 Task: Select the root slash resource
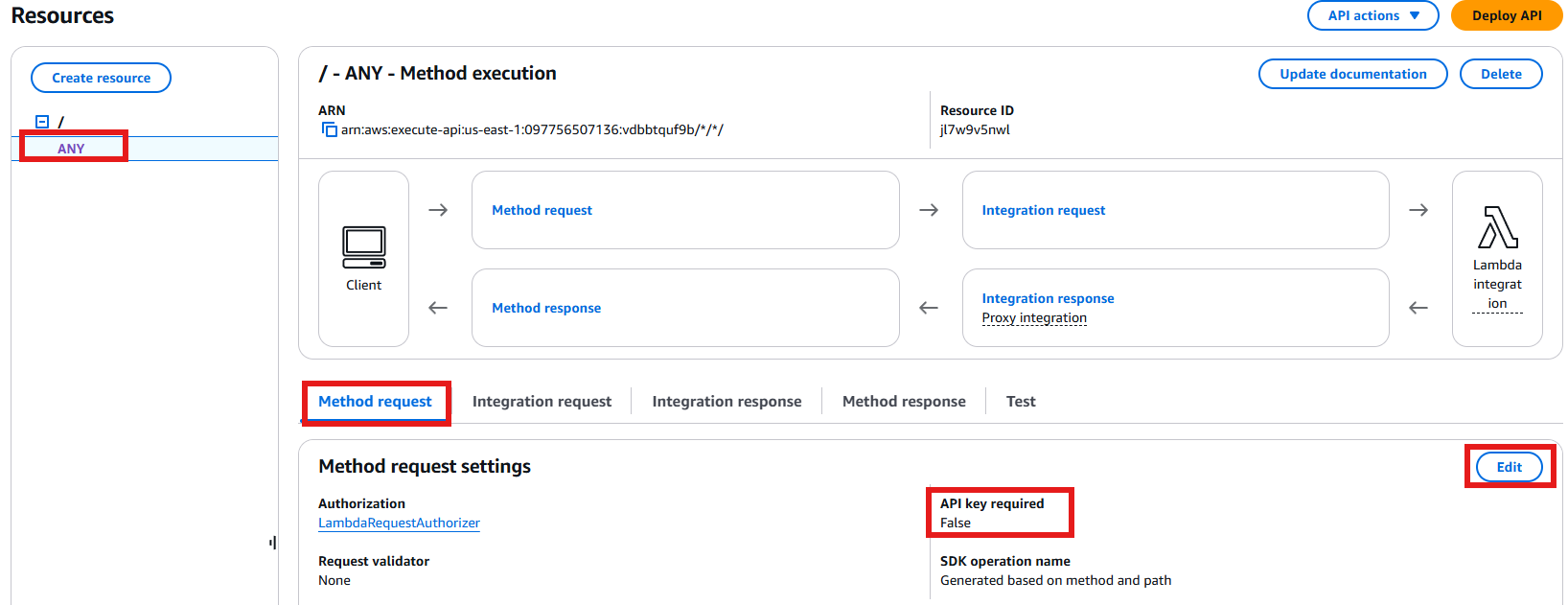pyautogui.click(x=61, y=122)
